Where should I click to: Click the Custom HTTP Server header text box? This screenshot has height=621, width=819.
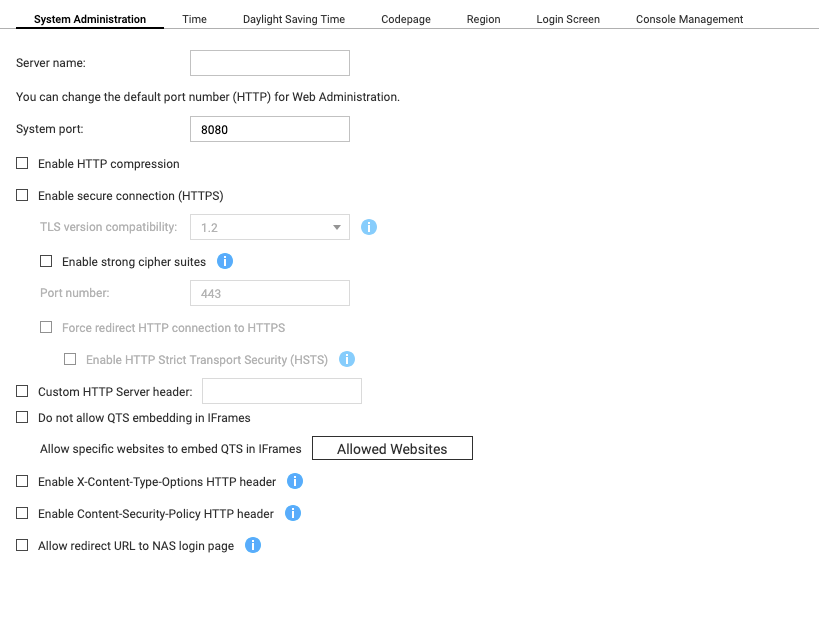coord(282,391)
